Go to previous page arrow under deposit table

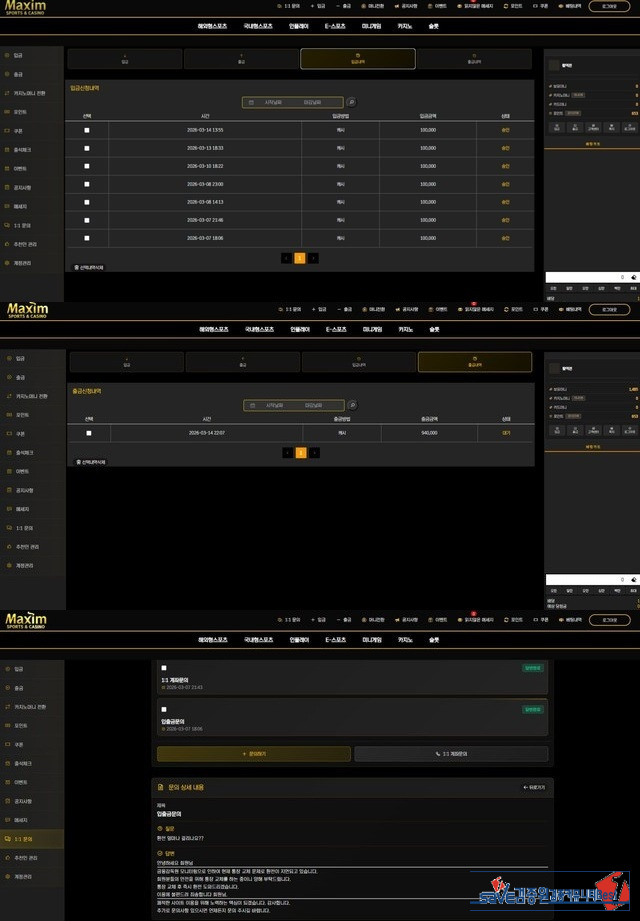[287, 258]
